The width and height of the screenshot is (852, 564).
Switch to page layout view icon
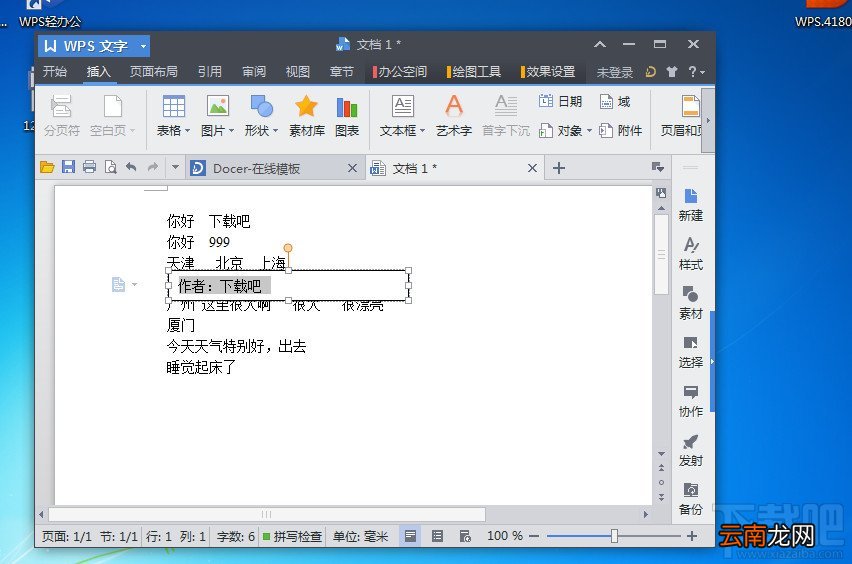point(411,536)
